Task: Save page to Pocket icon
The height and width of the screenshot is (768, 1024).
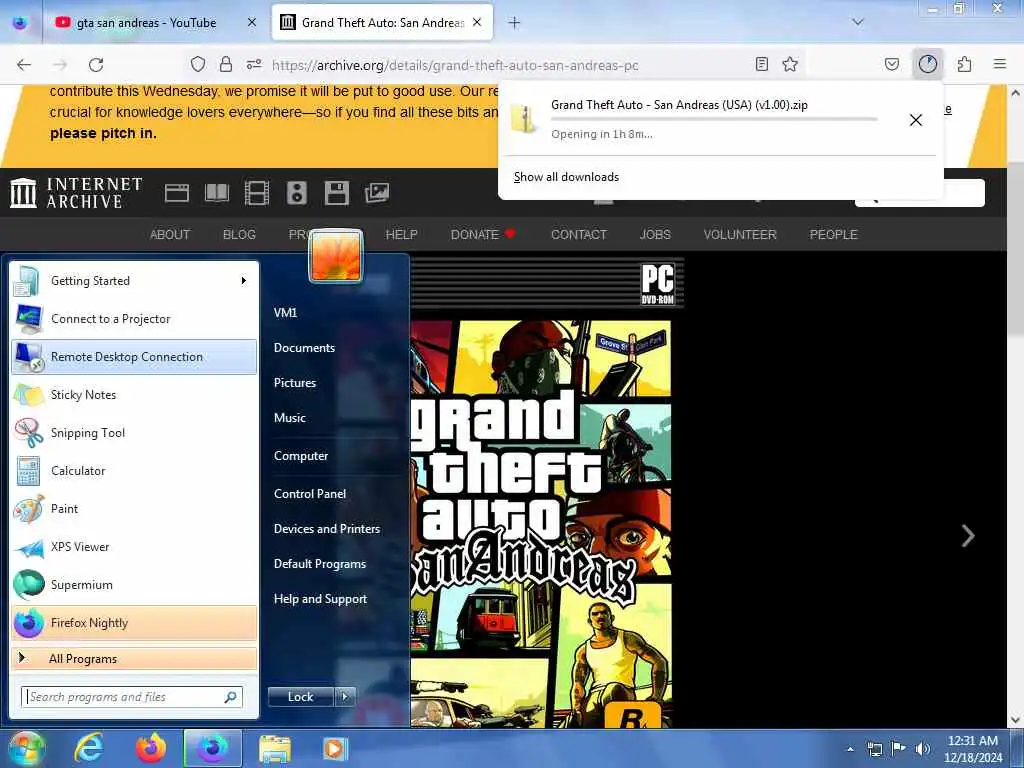Action: click(892, 64)
